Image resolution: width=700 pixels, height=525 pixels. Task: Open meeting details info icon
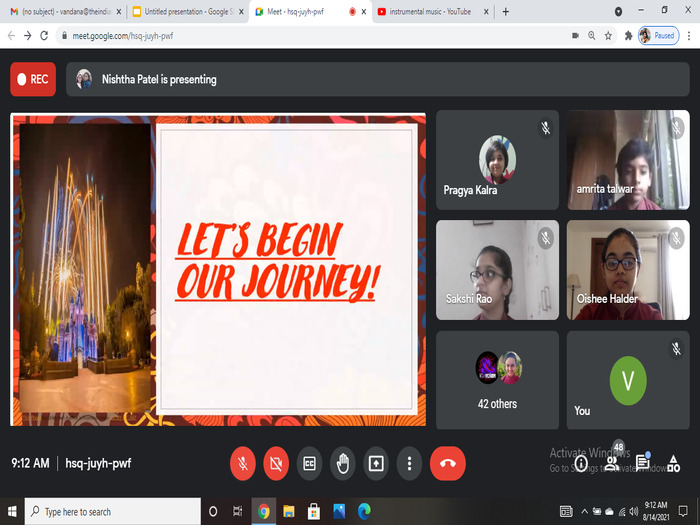point(581,463)
